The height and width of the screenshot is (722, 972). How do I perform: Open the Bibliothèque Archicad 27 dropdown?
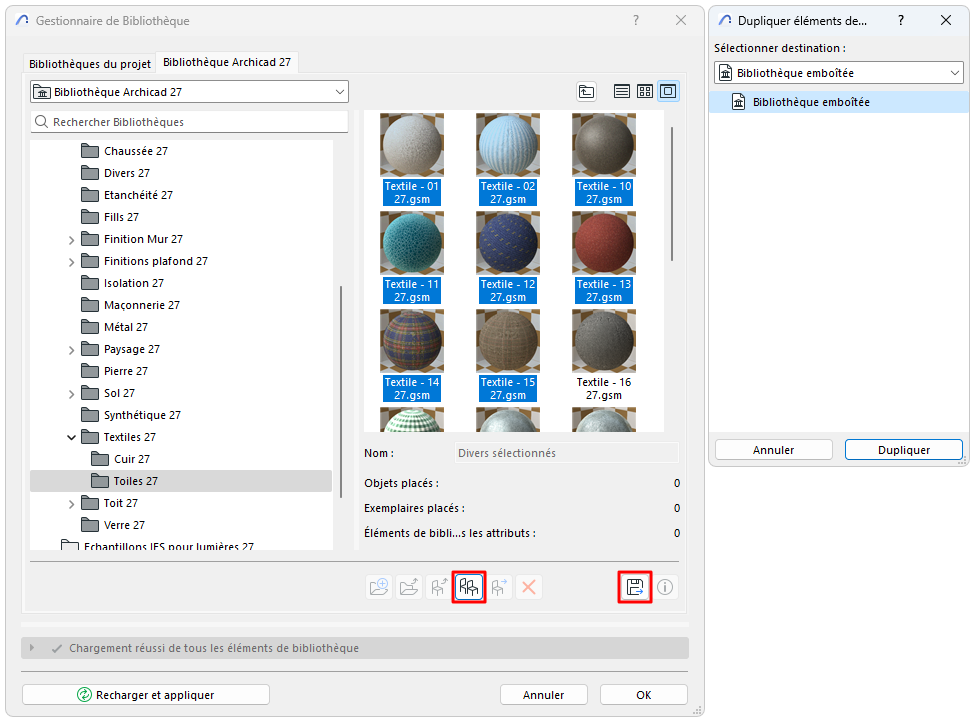189,92
